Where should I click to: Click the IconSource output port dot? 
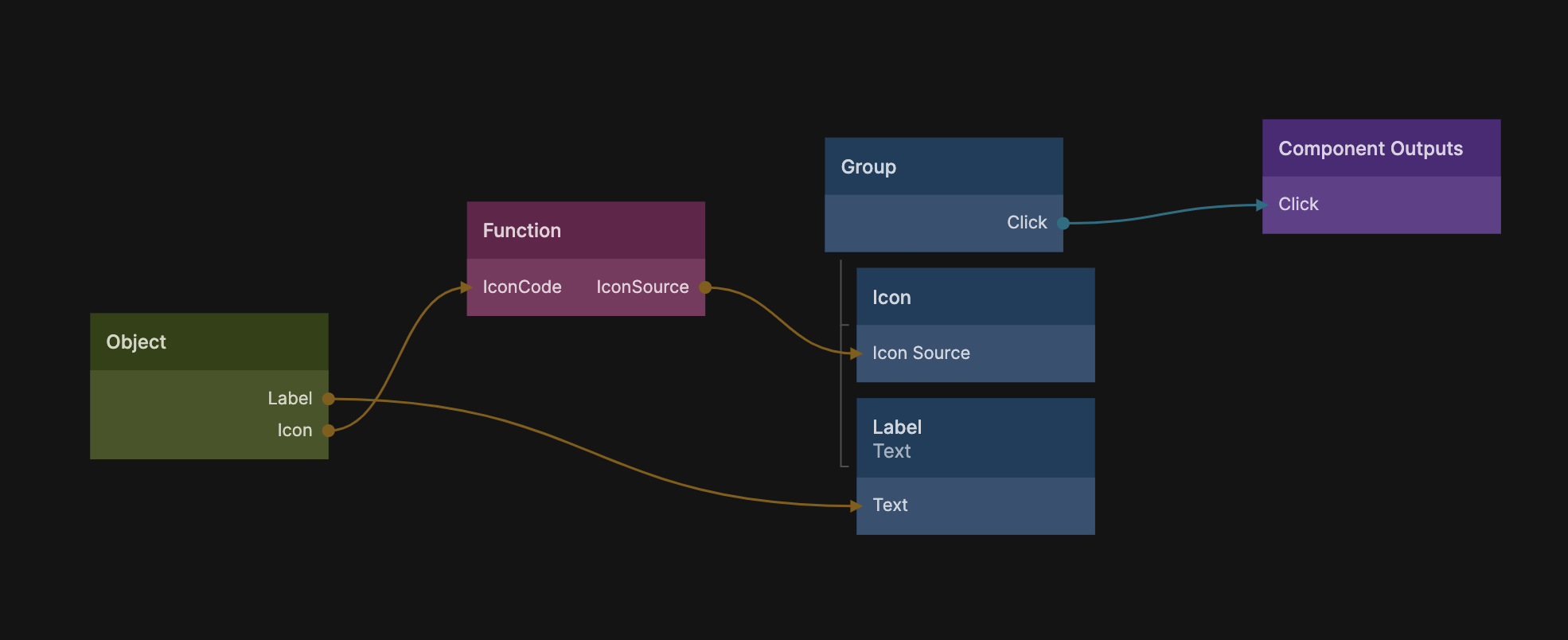pyautogui.click(x=705, y=287)
